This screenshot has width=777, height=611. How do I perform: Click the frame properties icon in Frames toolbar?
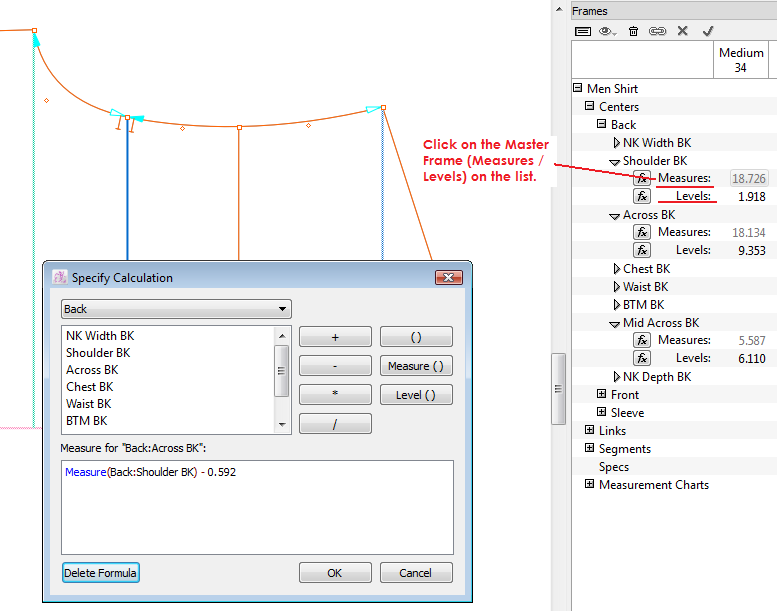pos(584,31)
